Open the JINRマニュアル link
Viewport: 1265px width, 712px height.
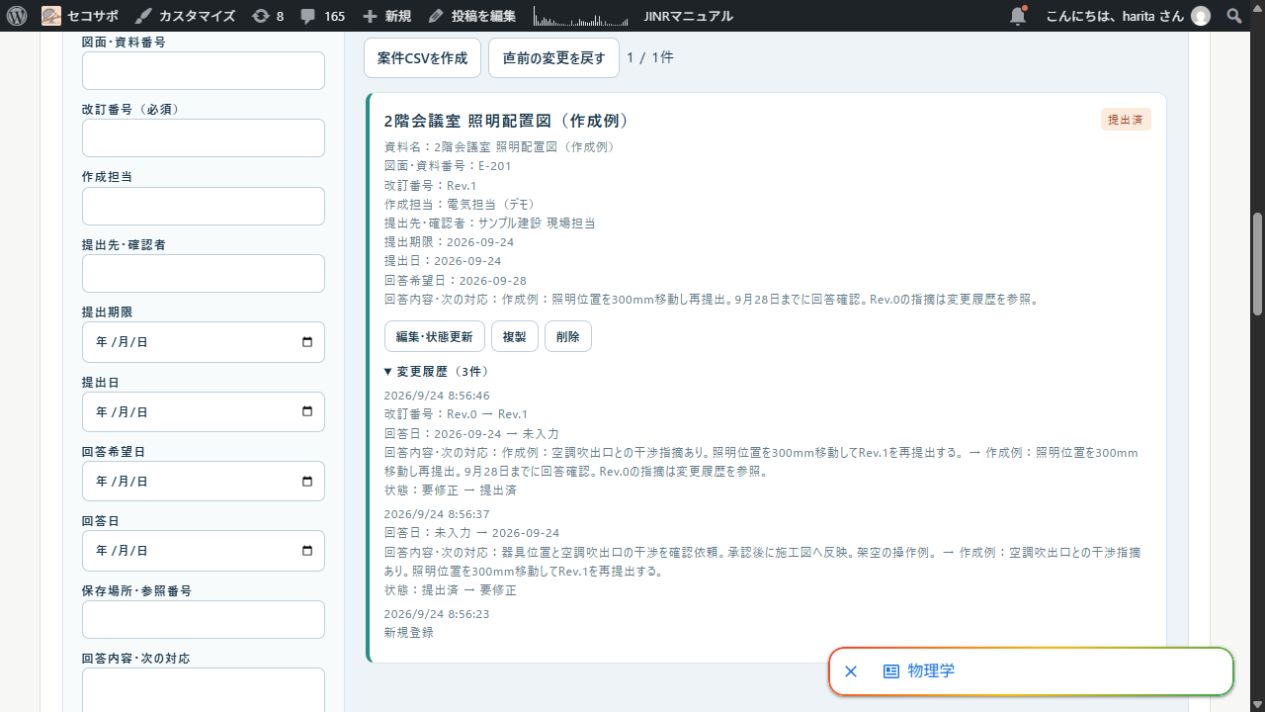688,16
